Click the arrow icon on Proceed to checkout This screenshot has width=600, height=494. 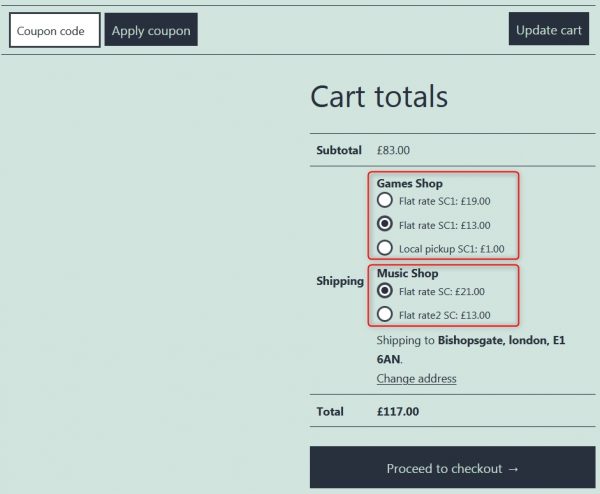click(514, 469)
